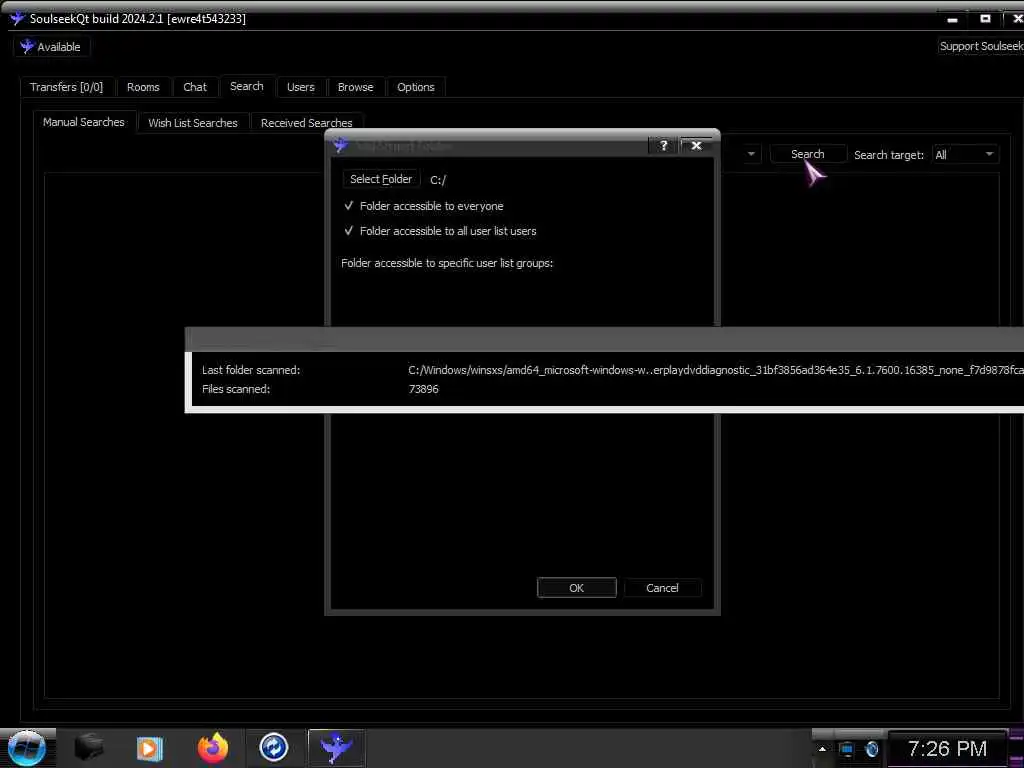This screenshot has width=1024, height=768.
Task: Click the Search button
Action: pos(808,154)
